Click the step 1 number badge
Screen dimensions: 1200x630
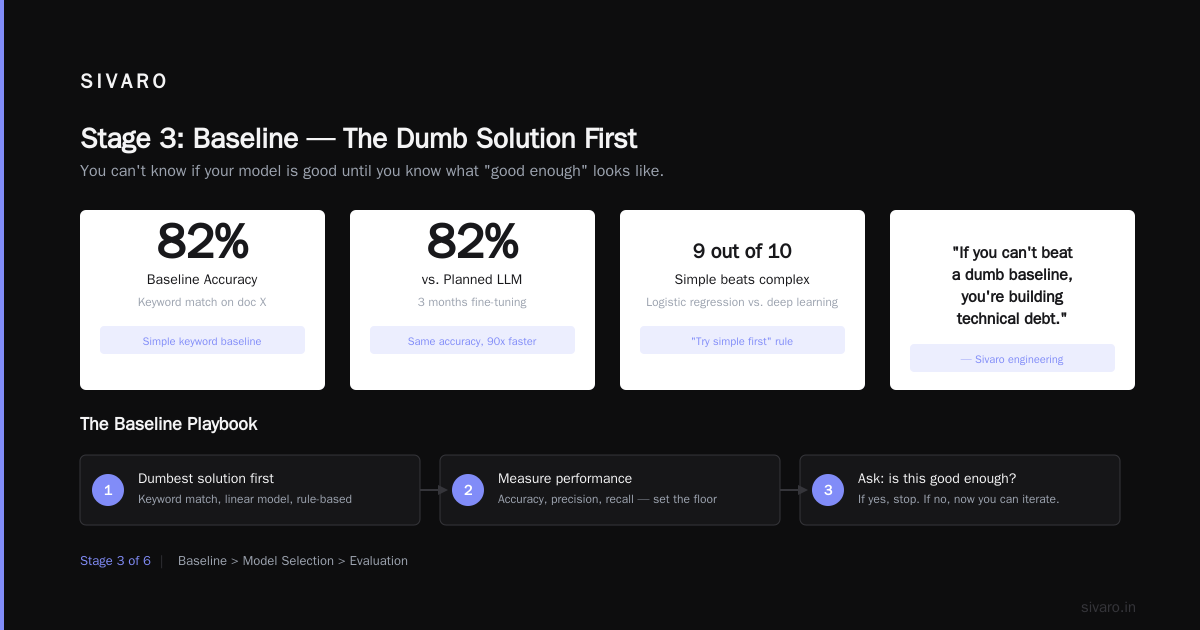click(x=108, y=490)
